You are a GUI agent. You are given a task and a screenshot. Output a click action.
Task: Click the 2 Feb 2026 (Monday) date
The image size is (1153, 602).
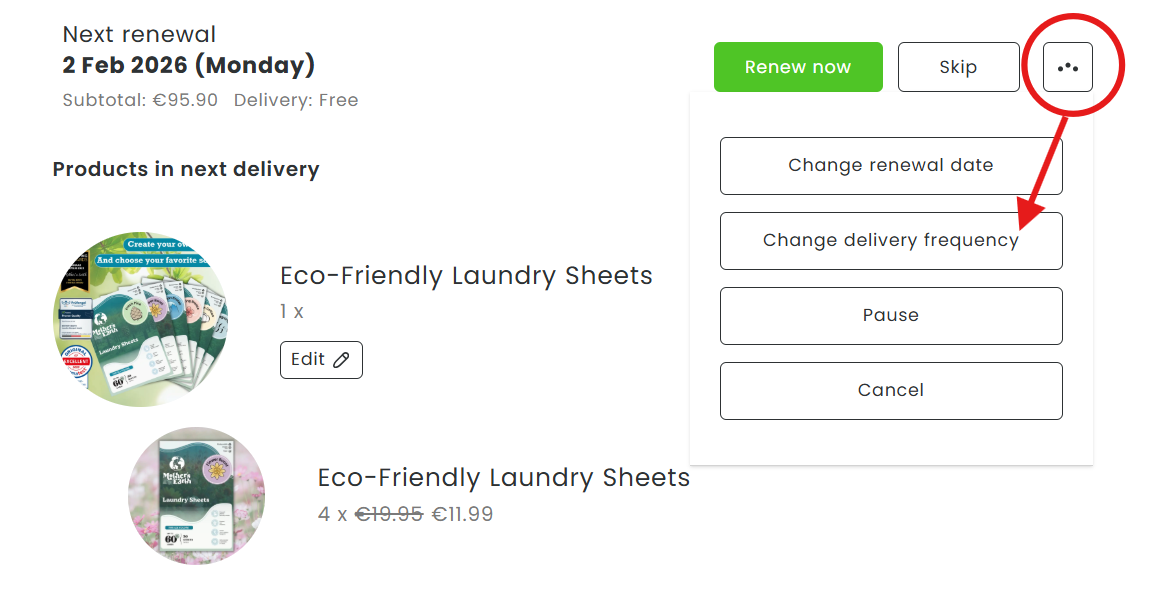pyautogui.click(x=188, y=66)
